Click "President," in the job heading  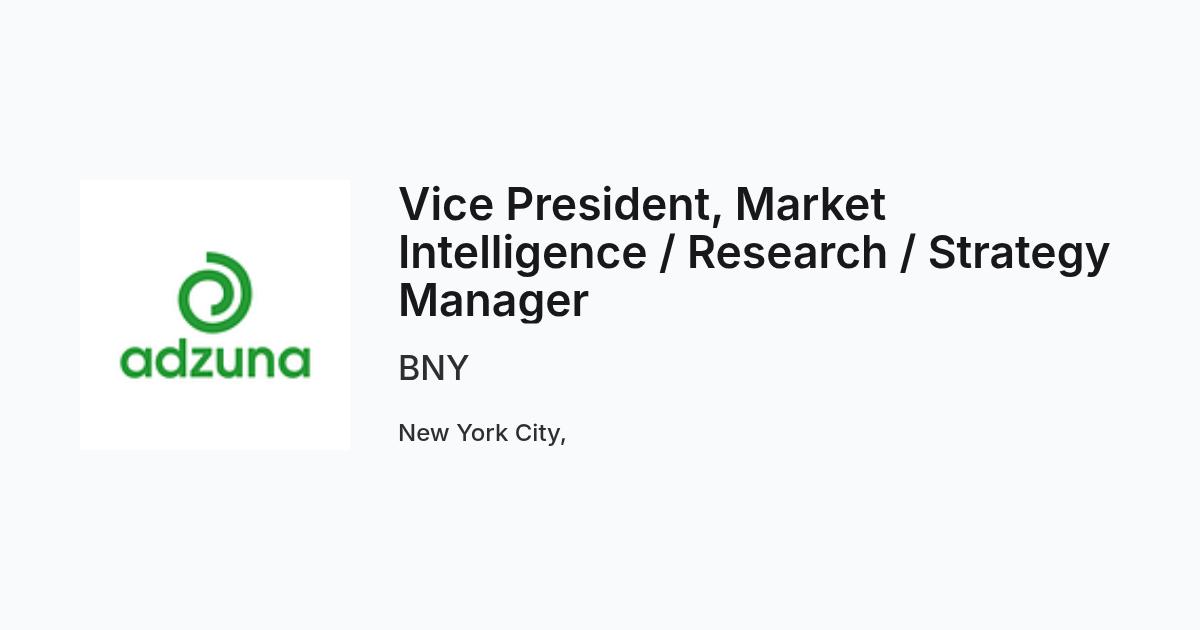614,207
